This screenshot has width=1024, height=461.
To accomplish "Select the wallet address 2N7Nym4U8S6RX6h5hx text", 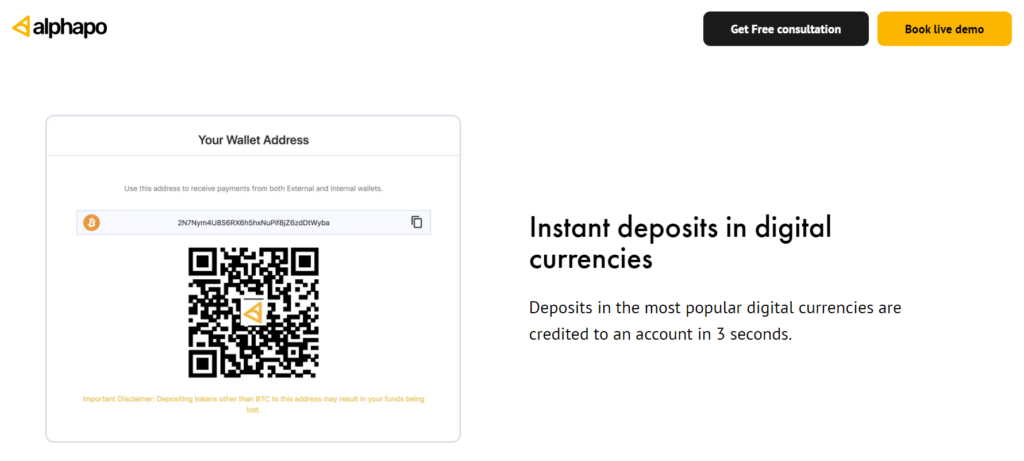I will coord(253,223).
